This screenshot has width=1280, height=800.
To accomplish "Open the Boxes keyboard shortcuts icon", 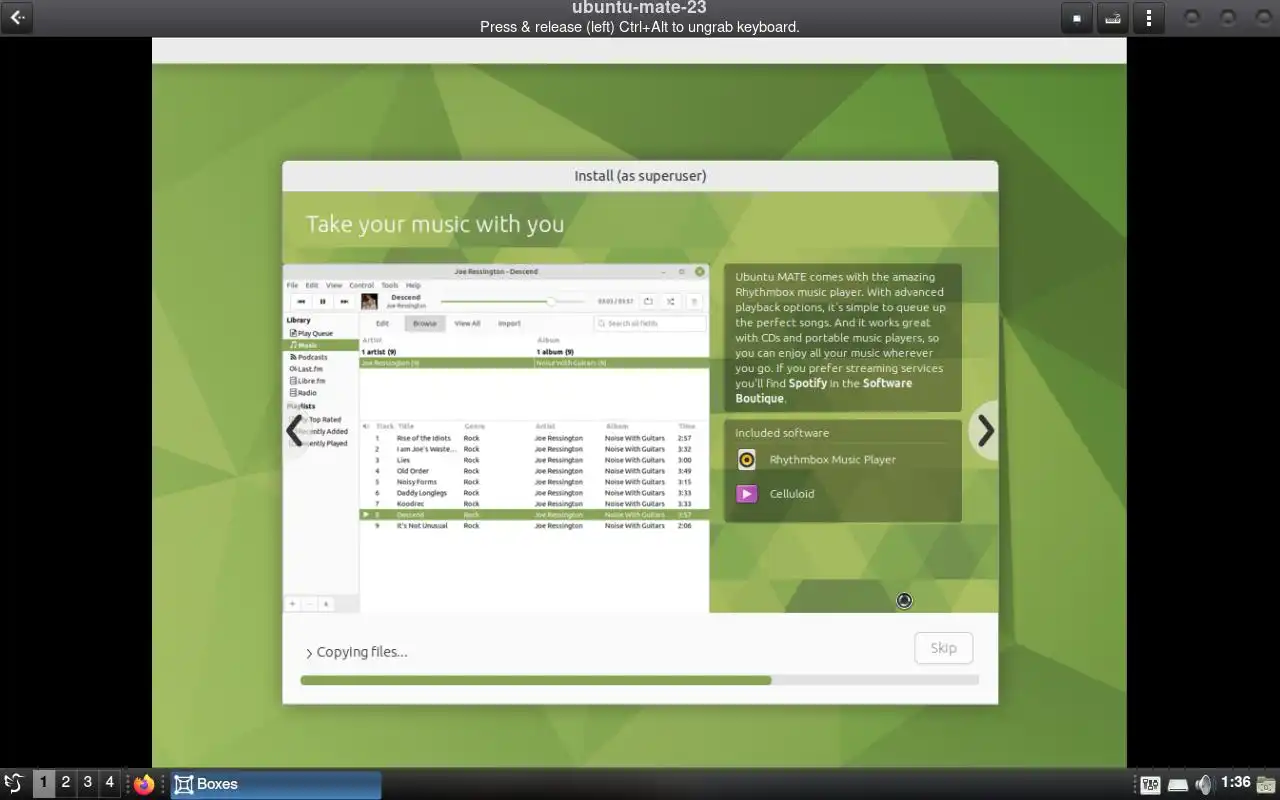I will [x=1112, y=18].
